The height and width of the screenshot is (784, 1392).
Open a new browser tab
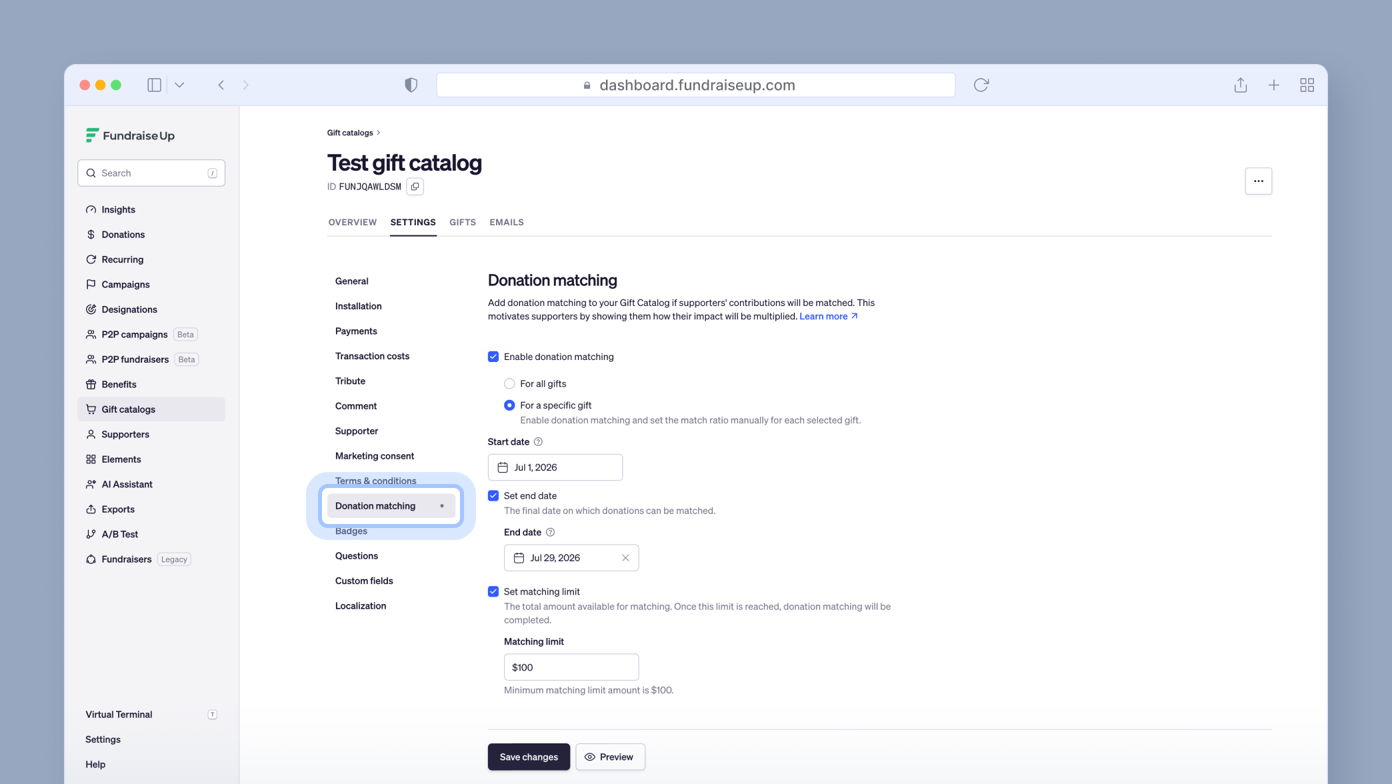(x=1273, y=85)
